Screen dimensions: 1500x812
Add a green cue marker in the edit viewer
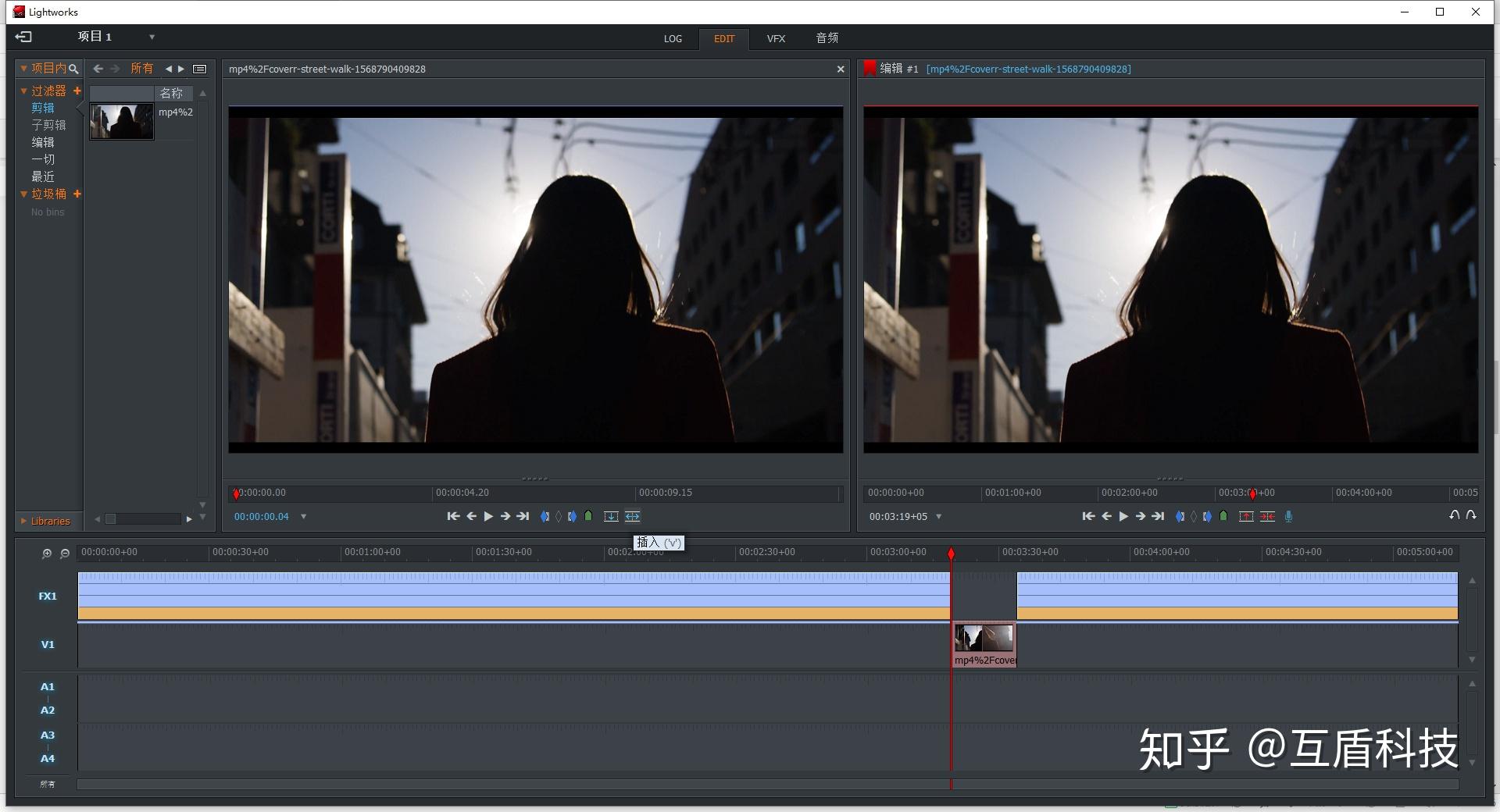(x=1223, y=516)
